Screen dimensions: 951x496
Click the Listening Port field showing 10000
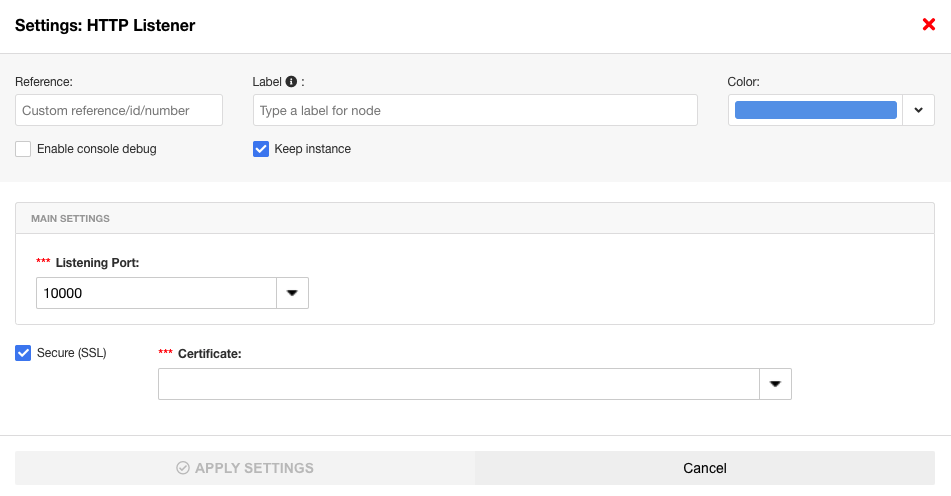pyautogui.click(x=156, y=293)
